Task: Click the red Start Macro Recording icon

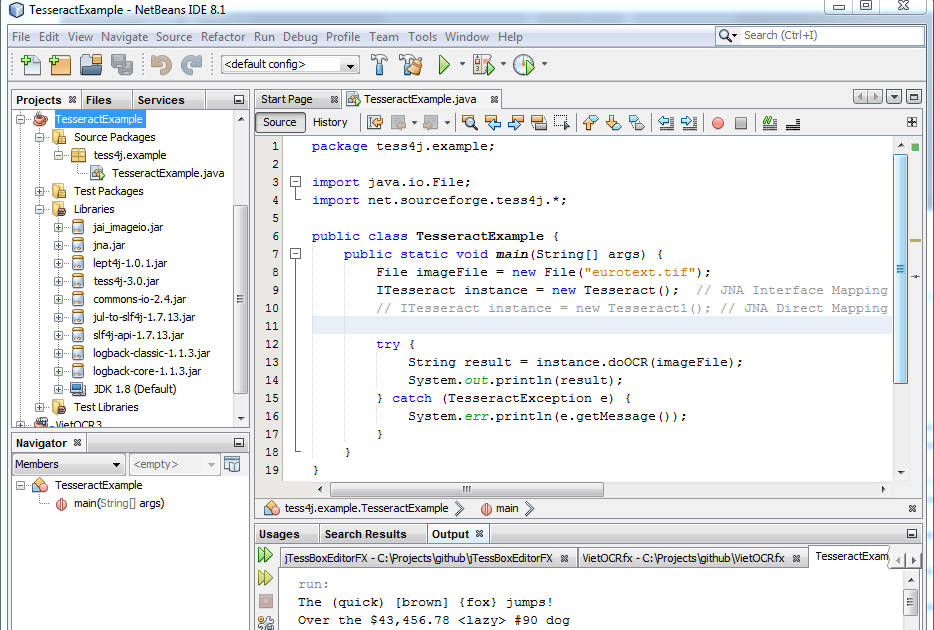Action: (x=718, y=123)
